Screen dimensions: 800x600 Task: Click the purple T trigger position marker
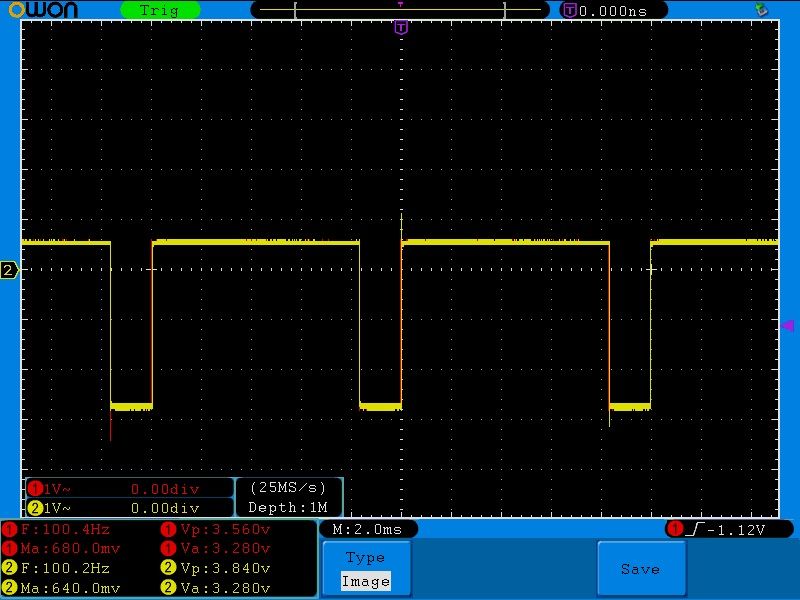[x=401, y=28]
